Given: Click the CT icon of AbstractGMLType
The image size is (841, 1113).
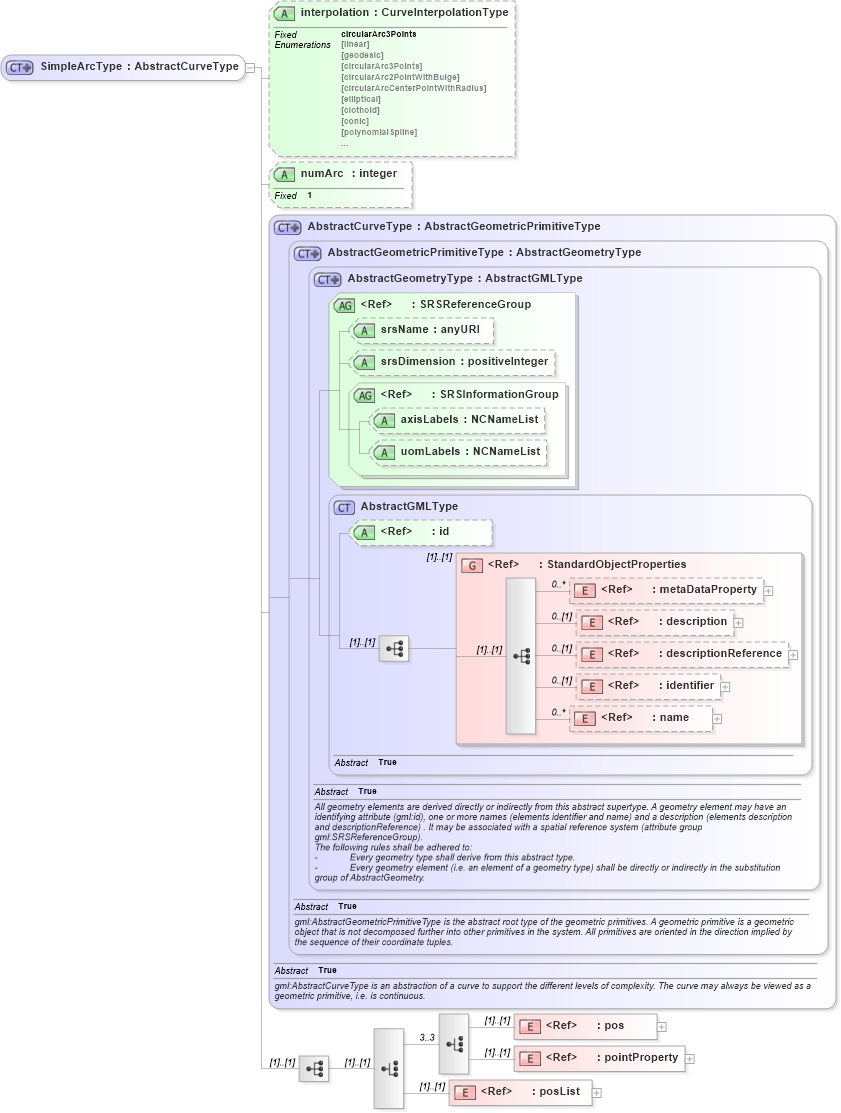Looking at the screenshot, I should tap(344, 508).
